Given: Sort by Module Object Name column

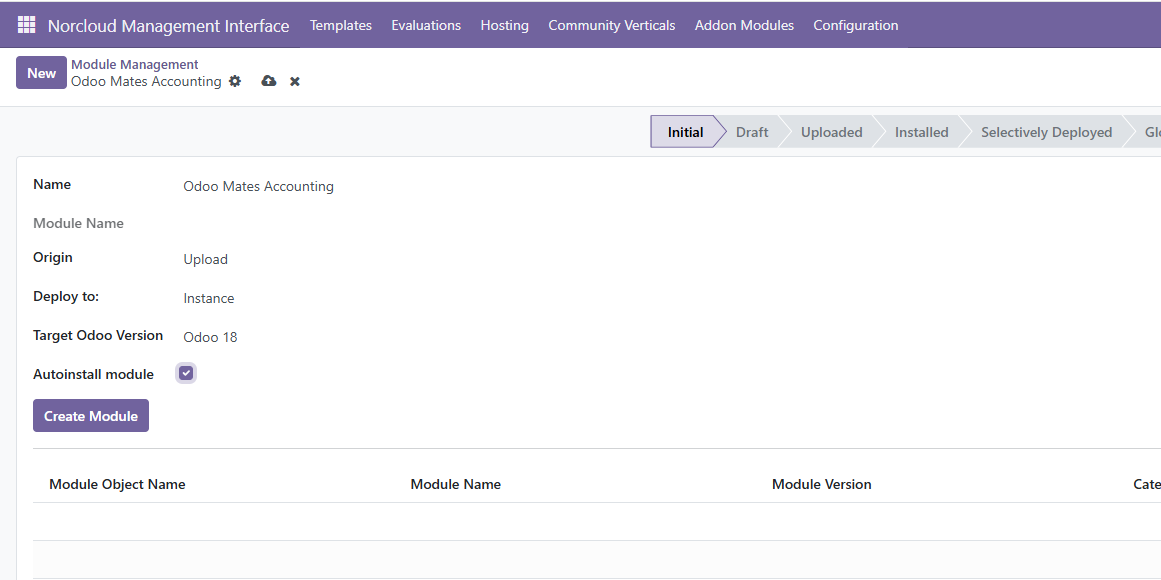Looking at the screenshot, I should coord(117,484).
